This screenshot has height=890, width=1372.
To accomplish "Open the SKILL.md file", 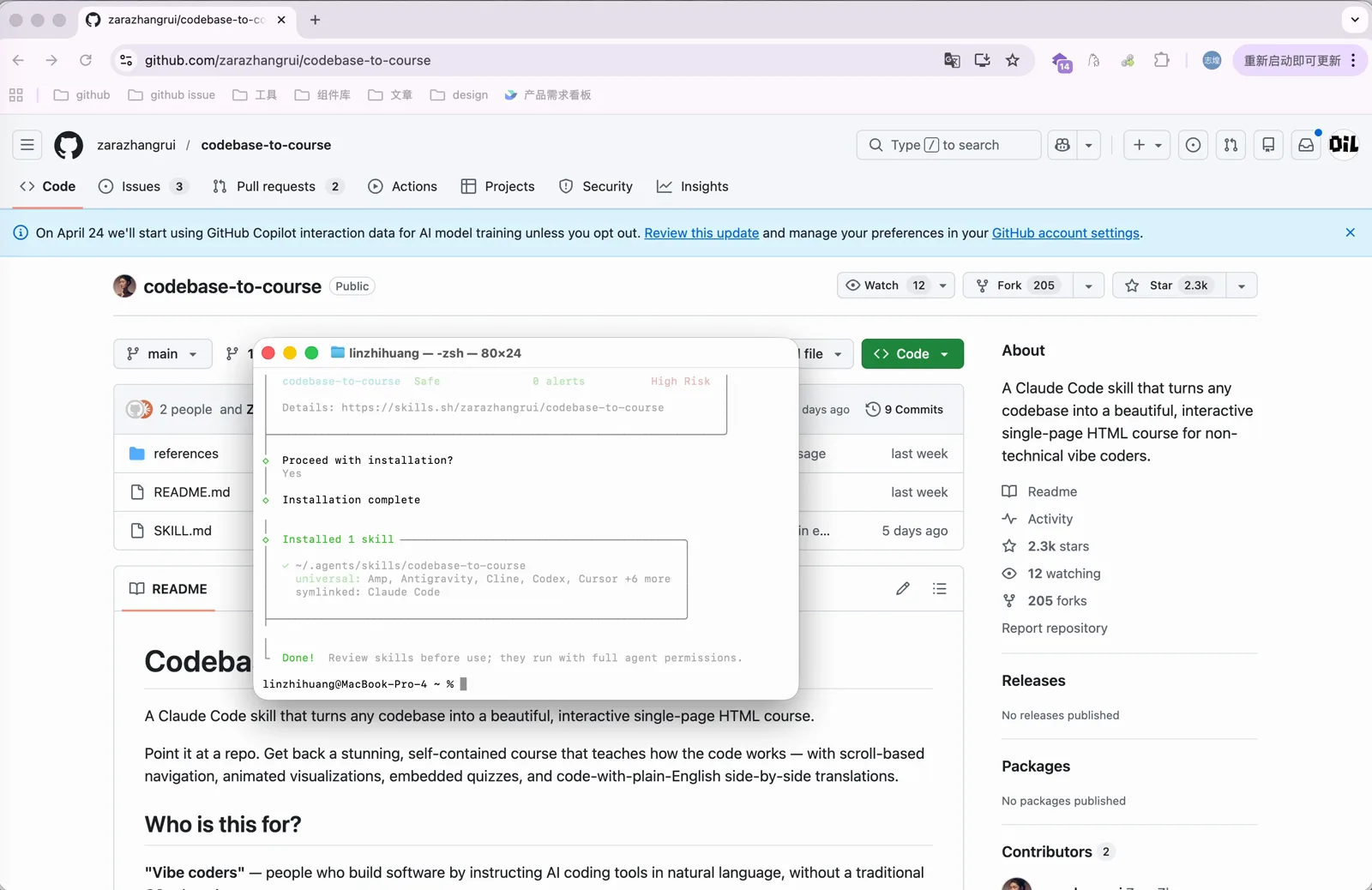I will (x=183, y=531).
